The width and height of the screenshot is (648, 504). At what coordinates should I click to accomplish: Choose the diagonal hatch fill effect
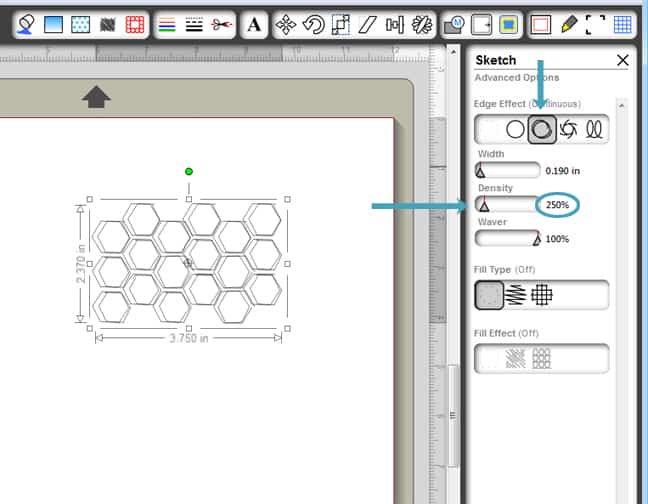(x=515, y=358)
